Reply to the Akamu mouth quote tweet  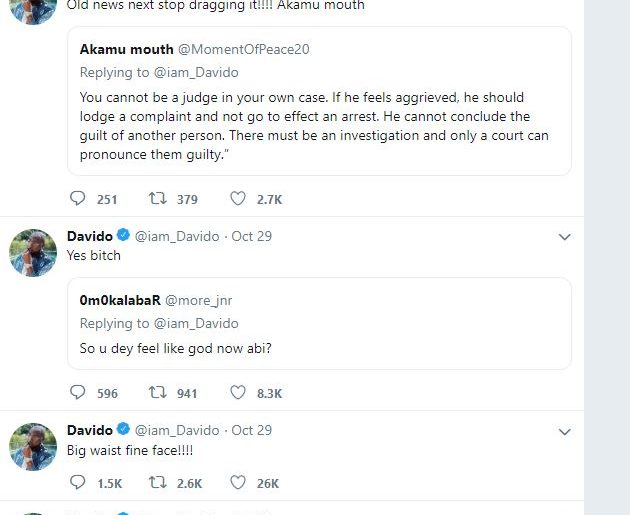point(79,199)
